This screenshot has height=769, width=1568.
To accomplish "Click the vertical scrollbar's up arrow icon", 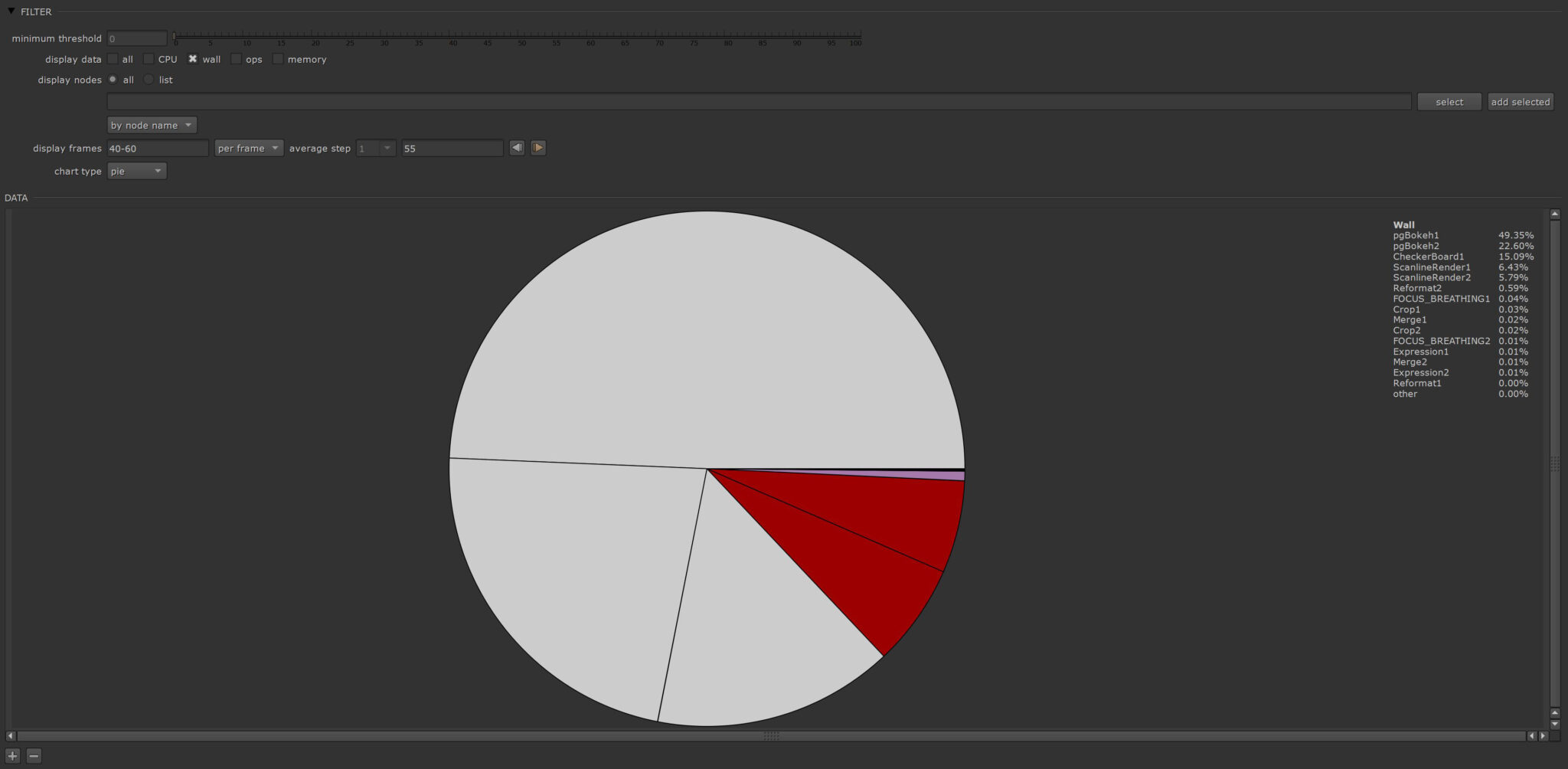I will pyautogui.click(x=1555, y=214).
